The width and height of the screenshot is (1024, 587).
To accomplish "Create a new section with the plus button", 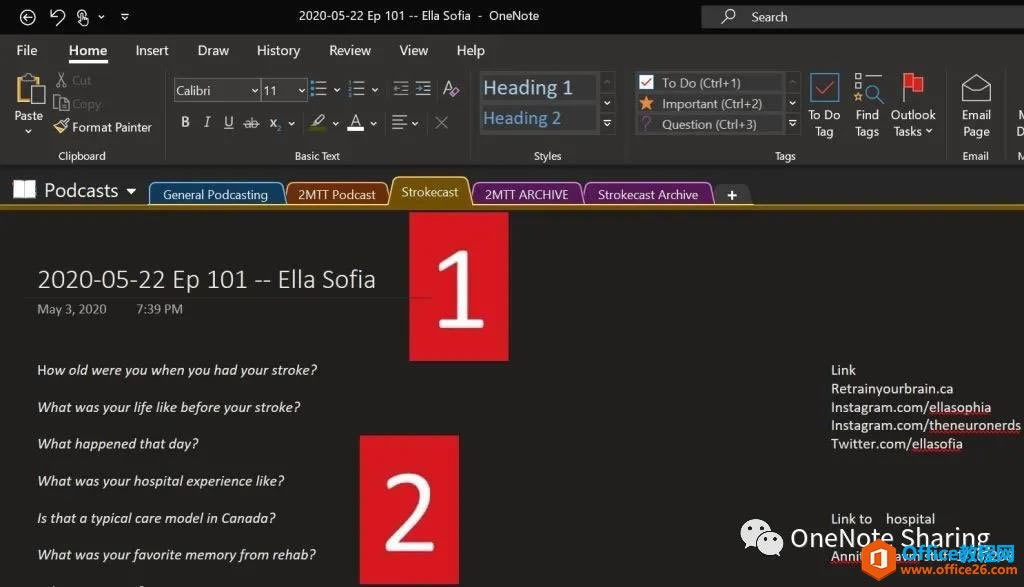I will coord(732,194).
